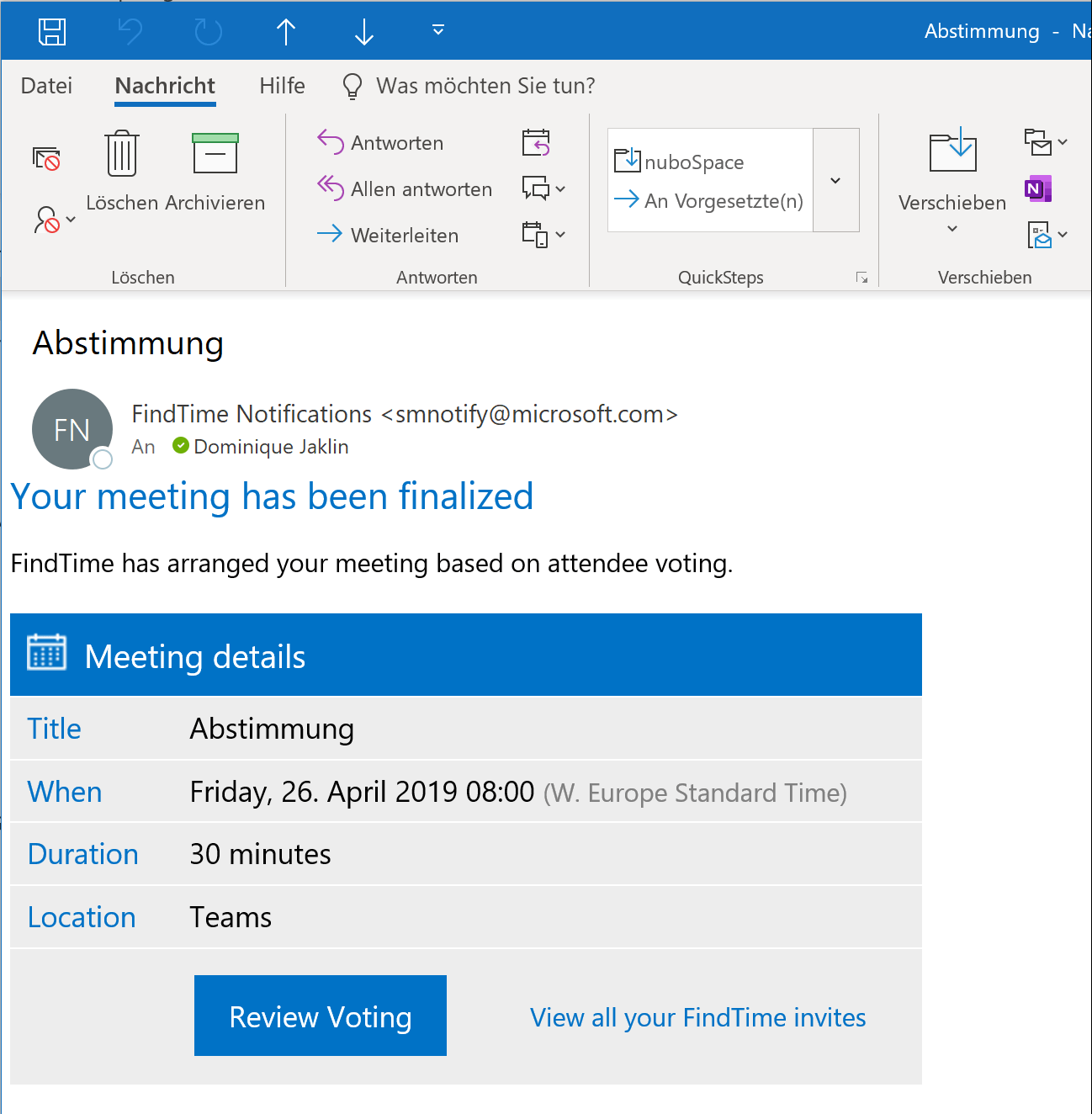Image resolution: width=1092 pixels, height=1114 pixels.
Task: Reply with a meeting via the calendar icon
Action: (x=536, y=143)
